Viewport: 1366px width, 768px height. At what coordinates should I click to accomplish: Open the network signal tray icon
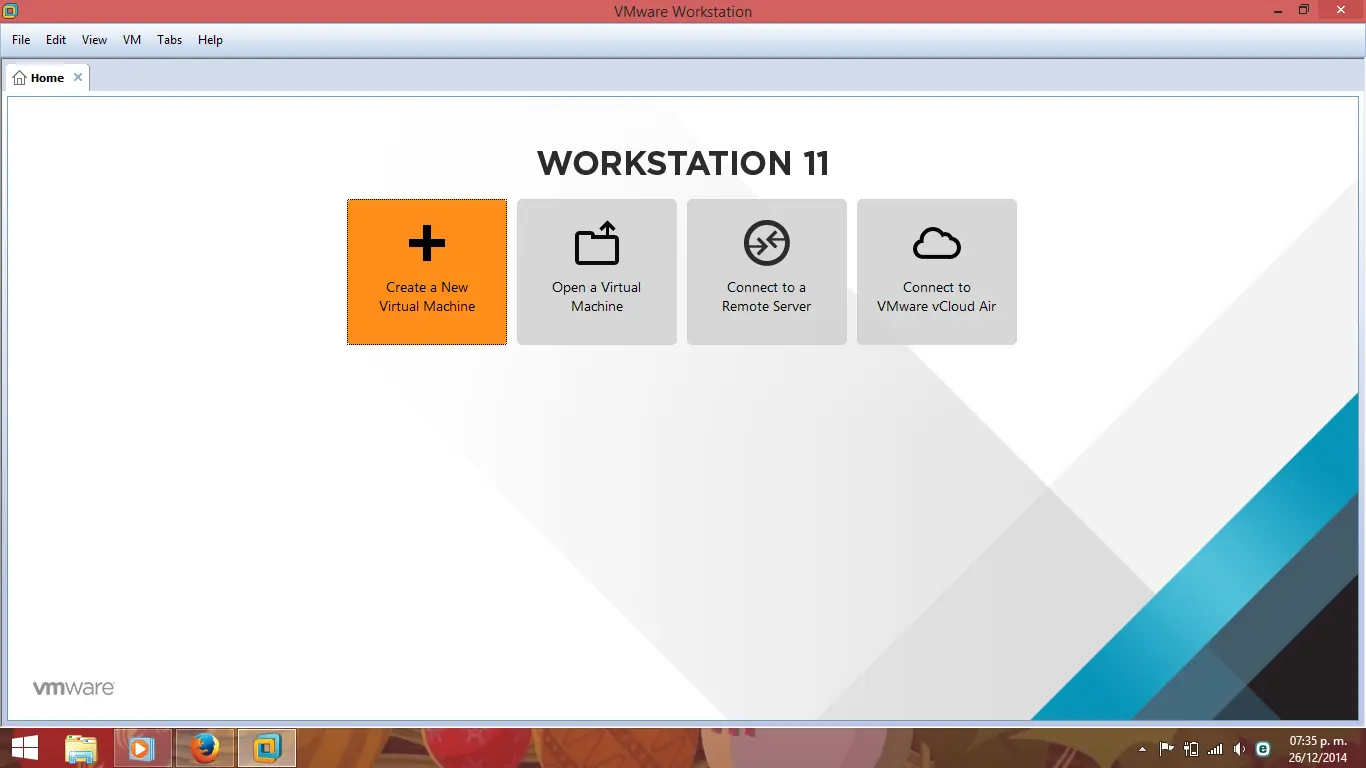(1215, 749)
